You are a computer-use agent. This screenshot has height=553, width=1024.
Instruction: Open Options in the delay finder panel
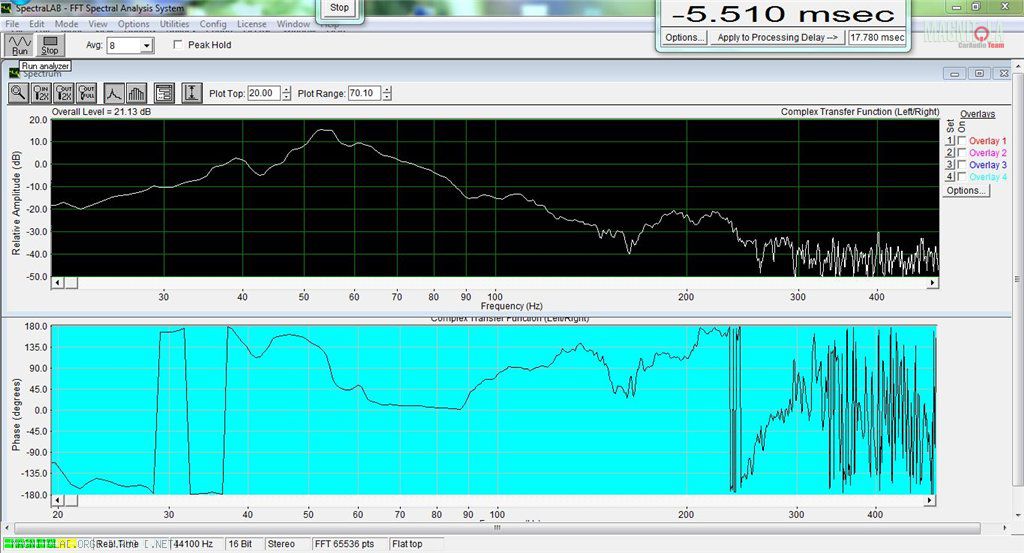[x=684, y=37]
